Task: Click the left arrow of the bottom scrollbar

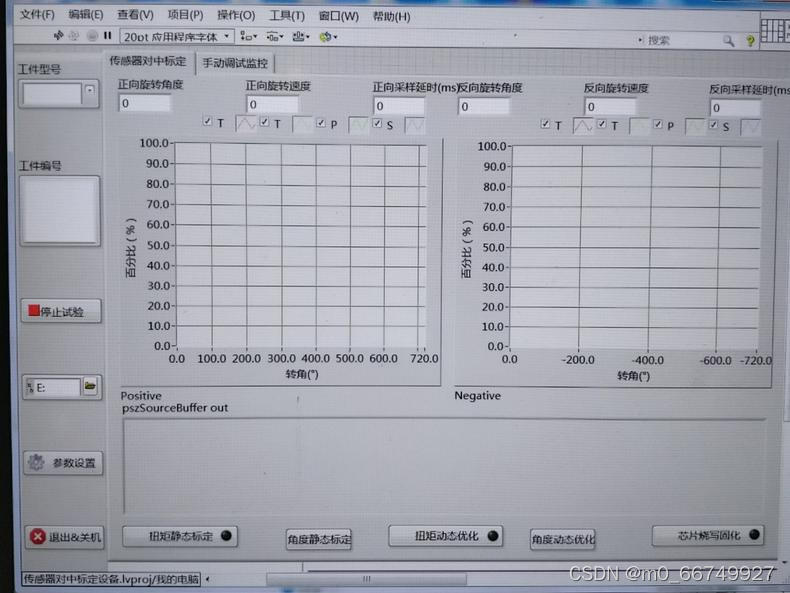Action: (x=208, y=579)
